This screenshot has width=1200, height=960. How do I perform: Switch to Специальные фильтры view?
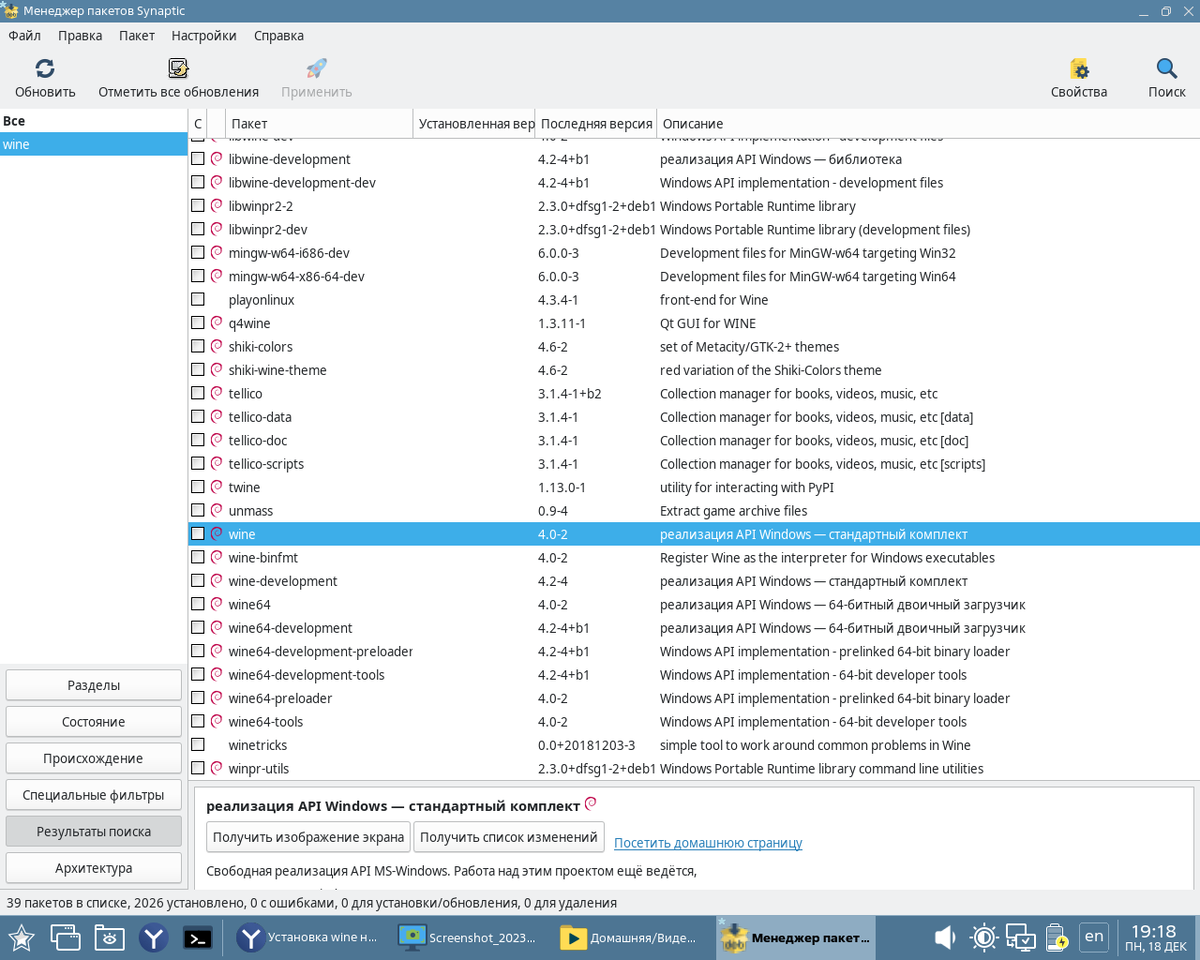(x=94, y=794)
